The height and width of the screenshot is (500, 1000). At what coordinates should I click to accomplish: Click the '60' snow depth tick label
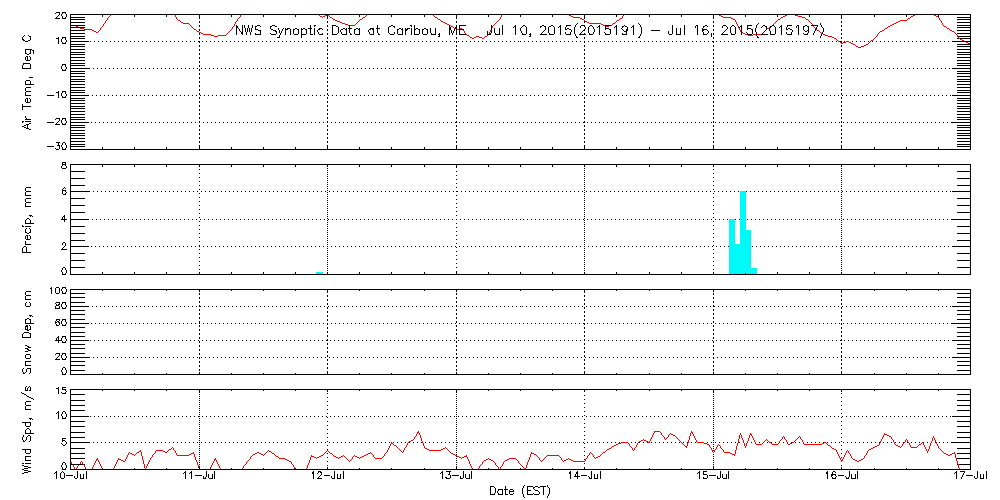[60, 323]
